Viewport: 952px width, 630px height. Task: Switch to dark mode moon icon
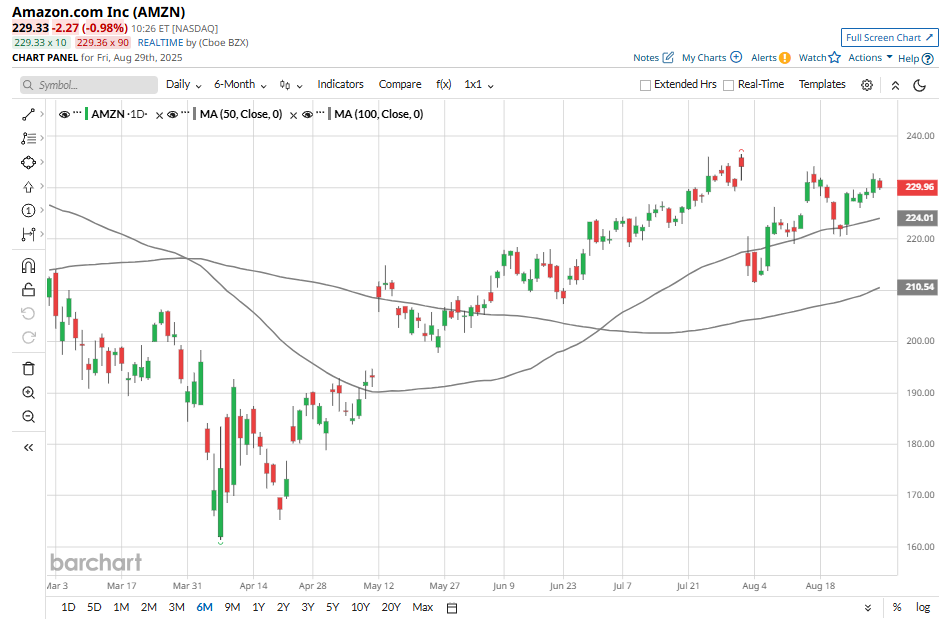pyautogui.click(x=920, y=85)
